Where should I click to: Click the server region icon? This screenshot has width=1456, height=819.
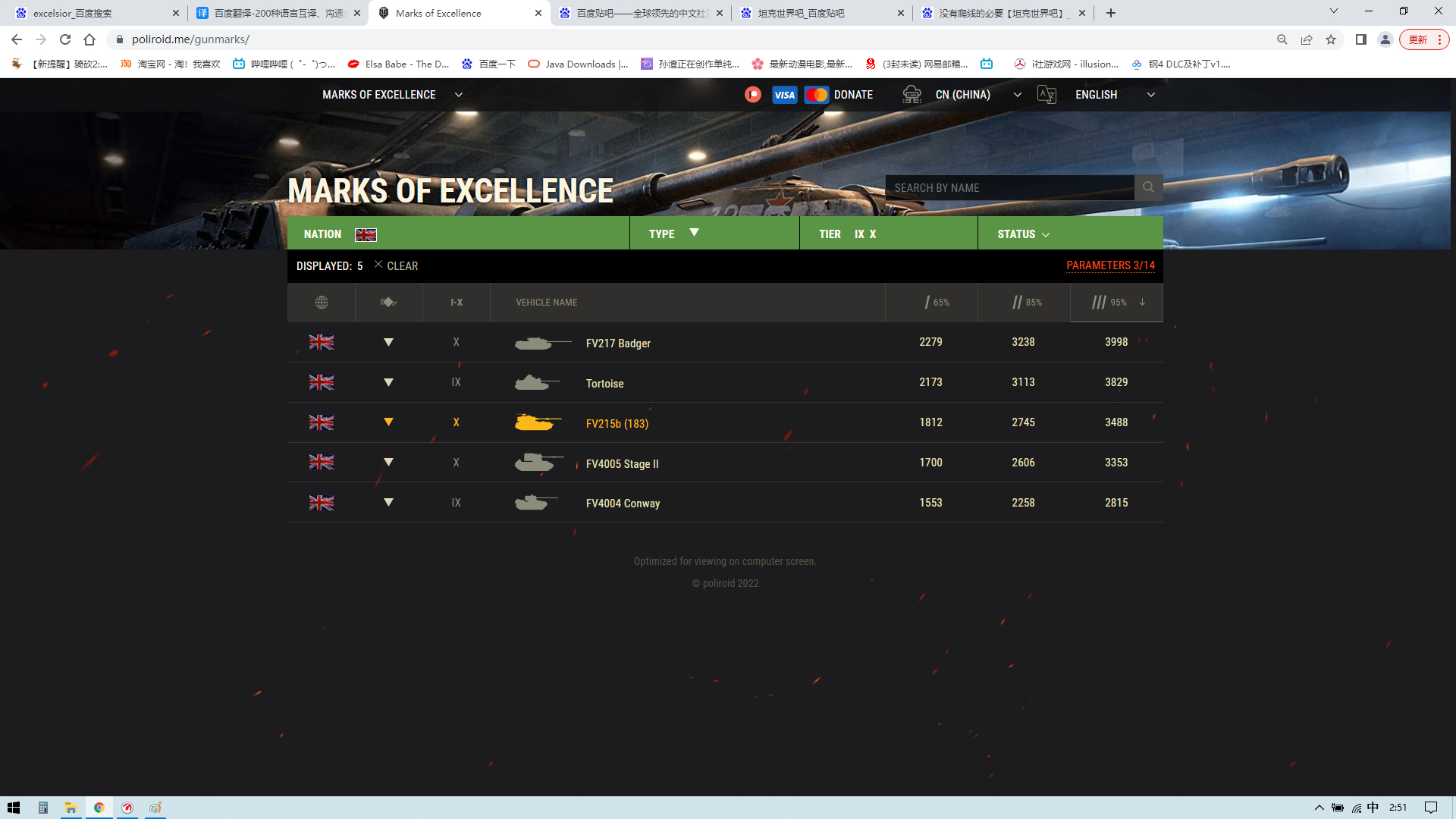click(x=912, y=95)
